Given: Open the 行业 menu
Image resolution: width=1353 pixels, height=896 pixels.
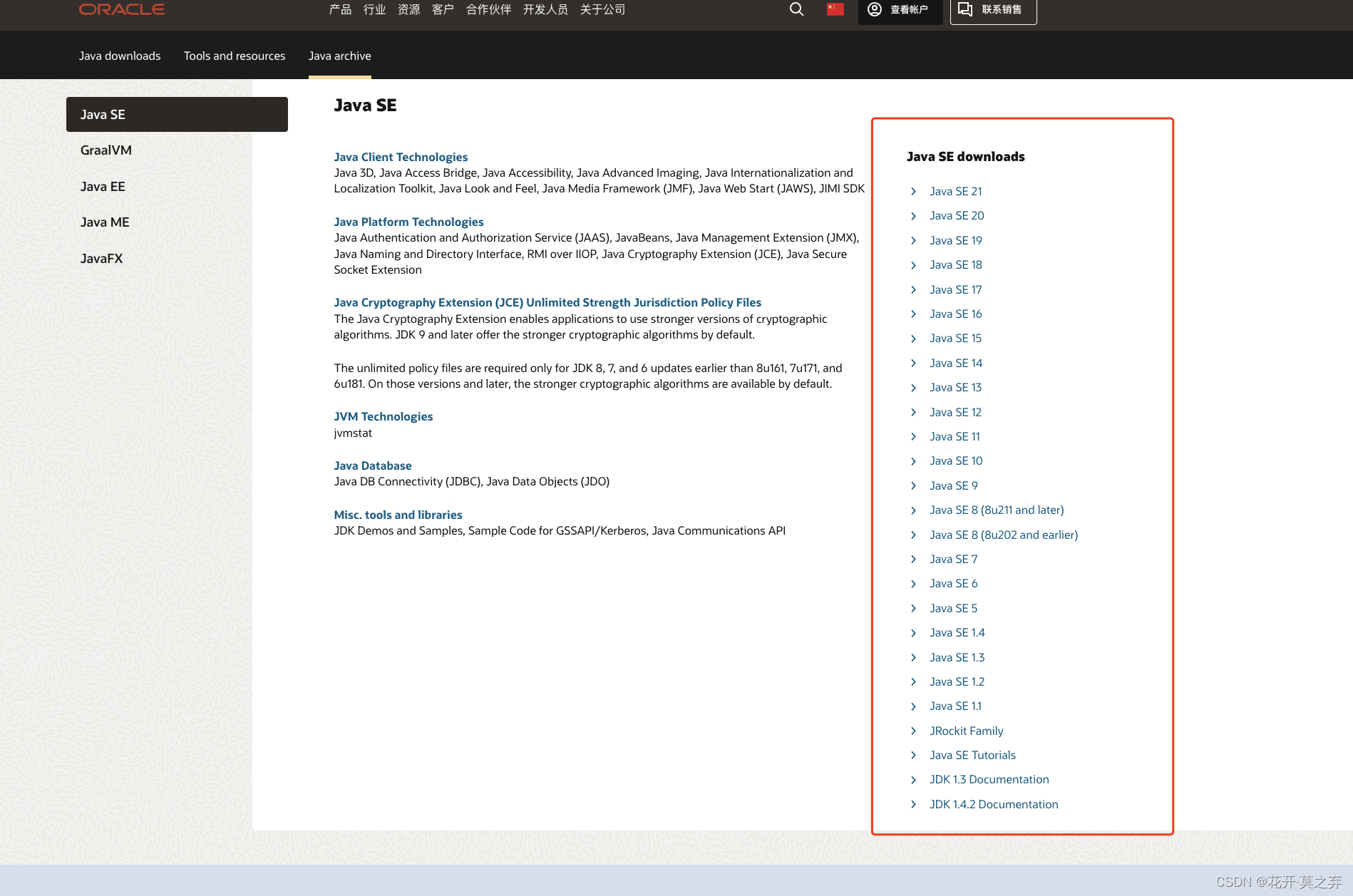Looking at the screenshot, I should pyautogui.click(x=374, y=9).
